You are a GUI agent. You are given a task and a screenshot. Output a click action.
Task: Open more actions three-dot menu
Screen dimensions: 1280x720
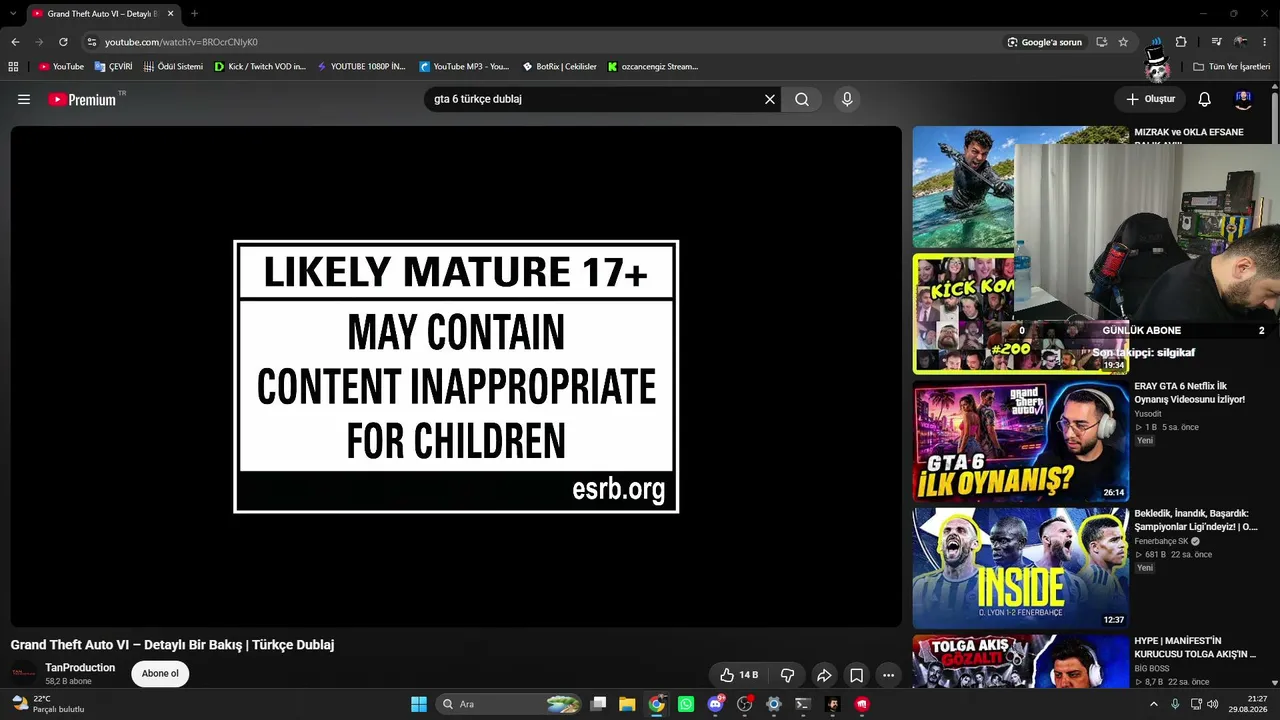tap(889, 675)
